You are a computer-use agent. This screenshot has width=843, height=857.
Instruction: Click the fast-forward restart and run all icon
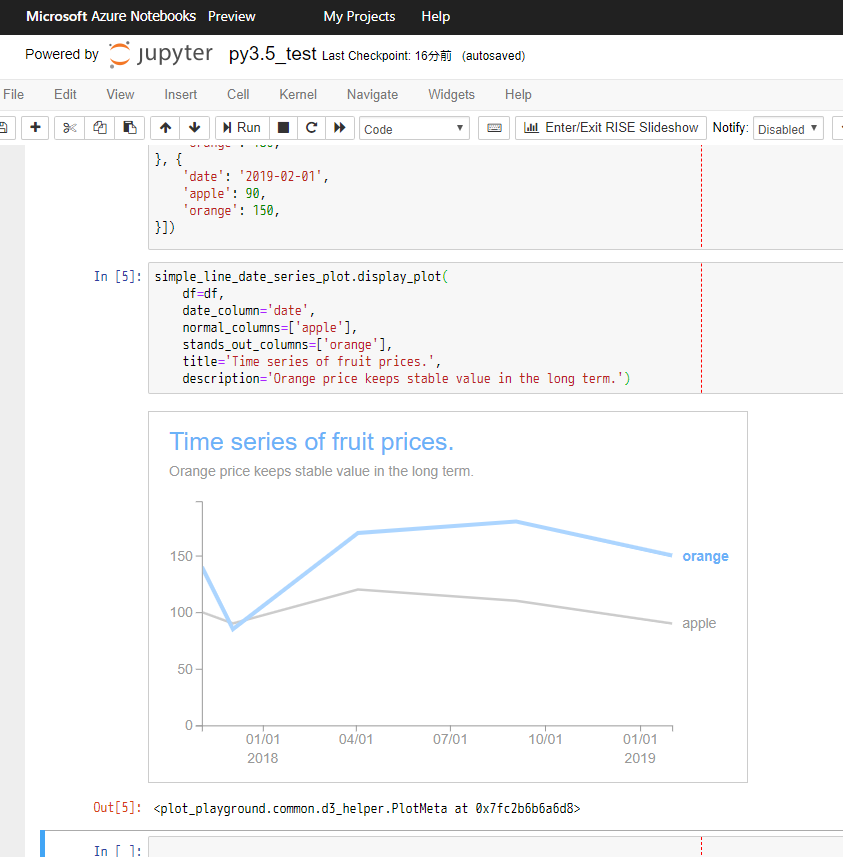click(x=340, y=128)
